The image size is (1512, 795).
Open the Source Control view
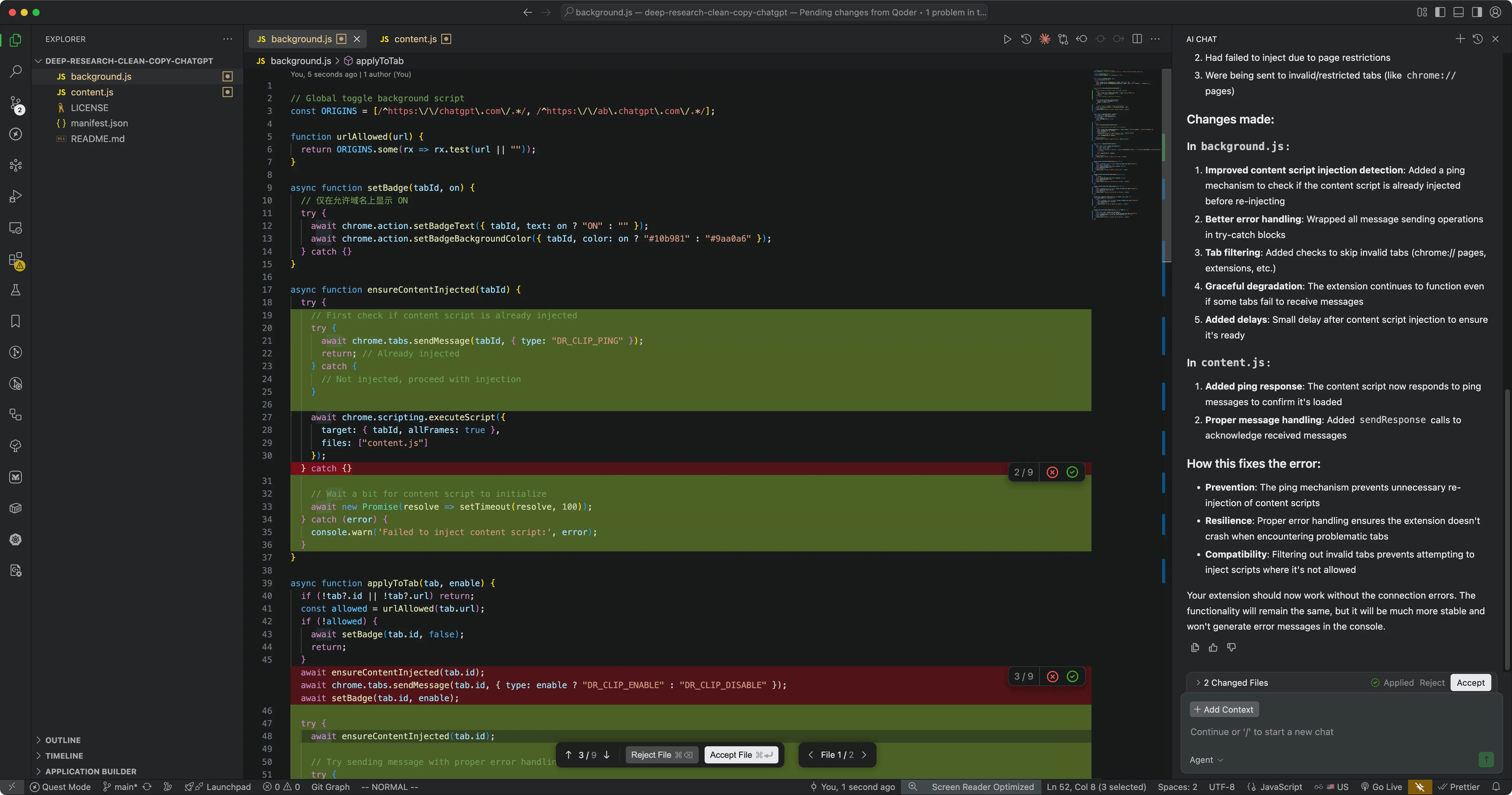pyautogui.click(x=15, y=103)
